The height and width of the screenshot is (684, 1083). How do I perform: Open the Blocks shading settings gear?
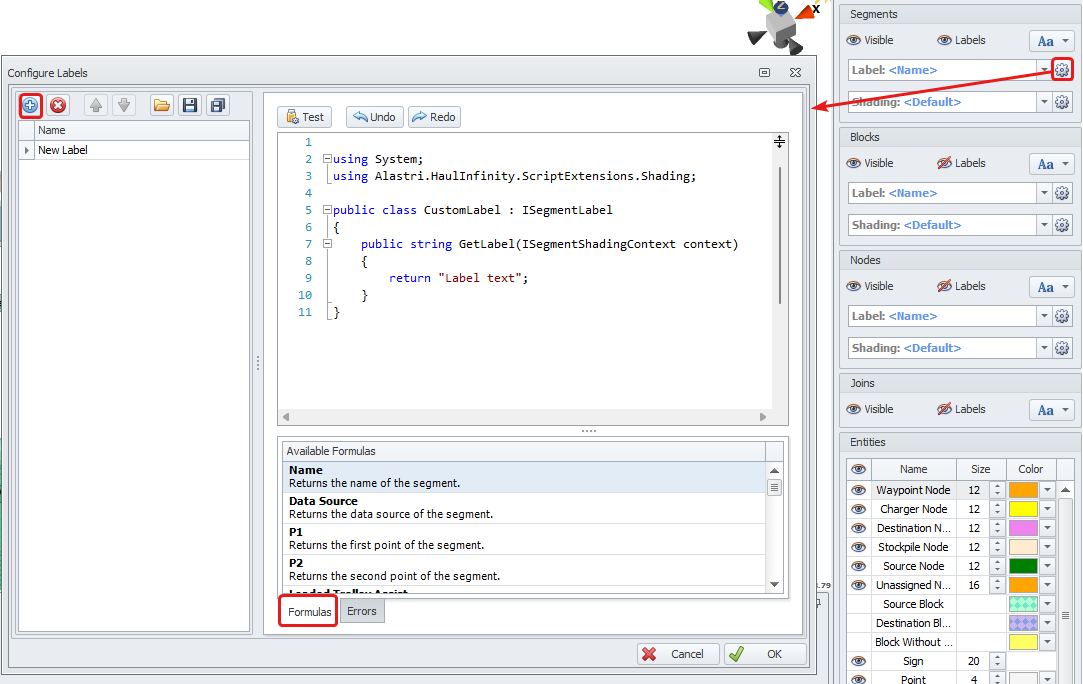coord(1062,225)
